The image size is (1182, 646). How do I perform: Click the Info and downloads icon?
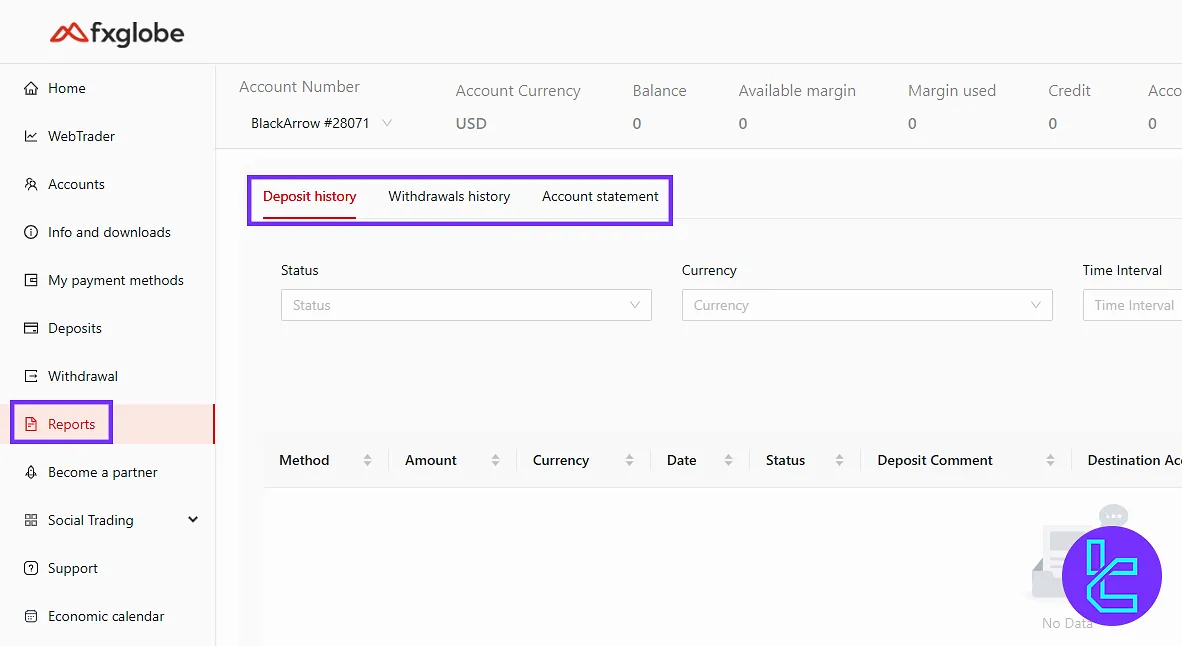[x=31, y=232]
